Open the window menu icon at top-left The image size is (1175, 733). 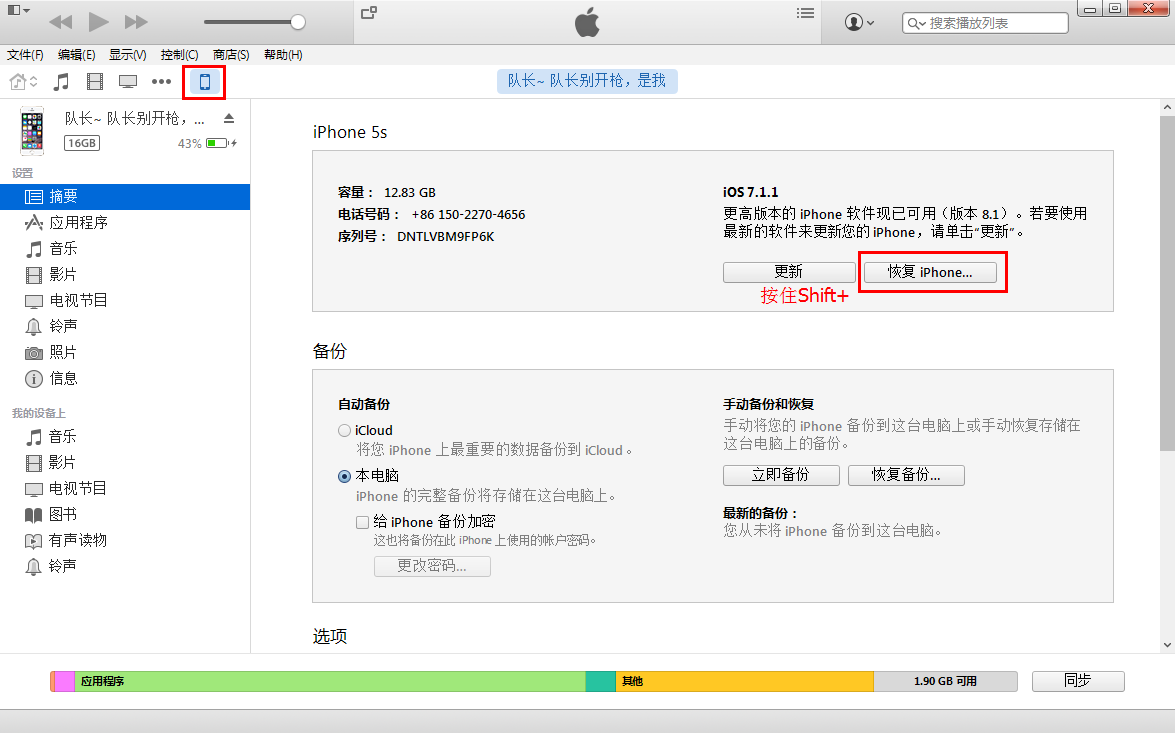pyautogui.click(x=18, y=10)
